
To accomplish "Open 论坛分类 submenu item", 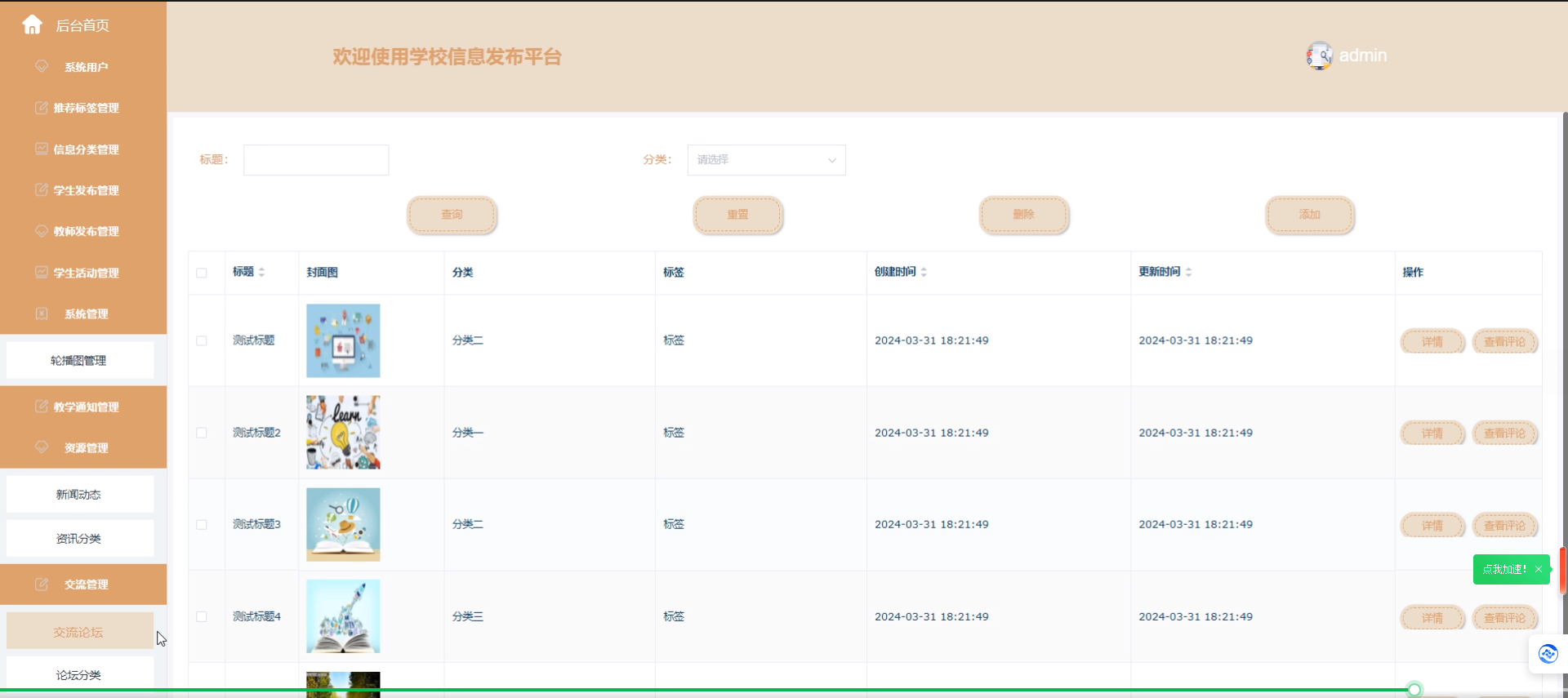I will (79, 675).
